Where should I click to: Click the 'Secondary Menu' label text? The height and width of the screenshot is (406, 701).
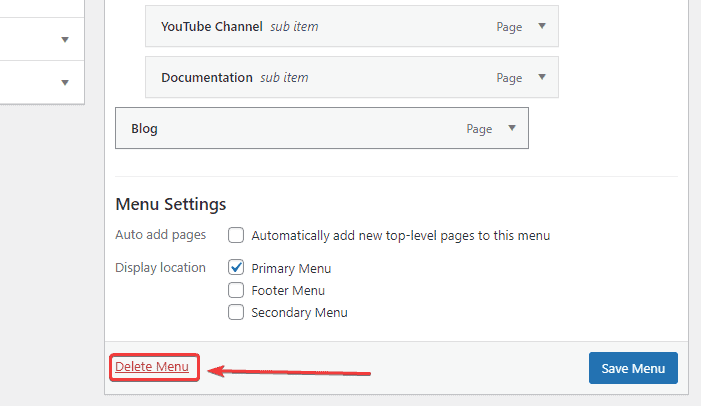(299, 313)
